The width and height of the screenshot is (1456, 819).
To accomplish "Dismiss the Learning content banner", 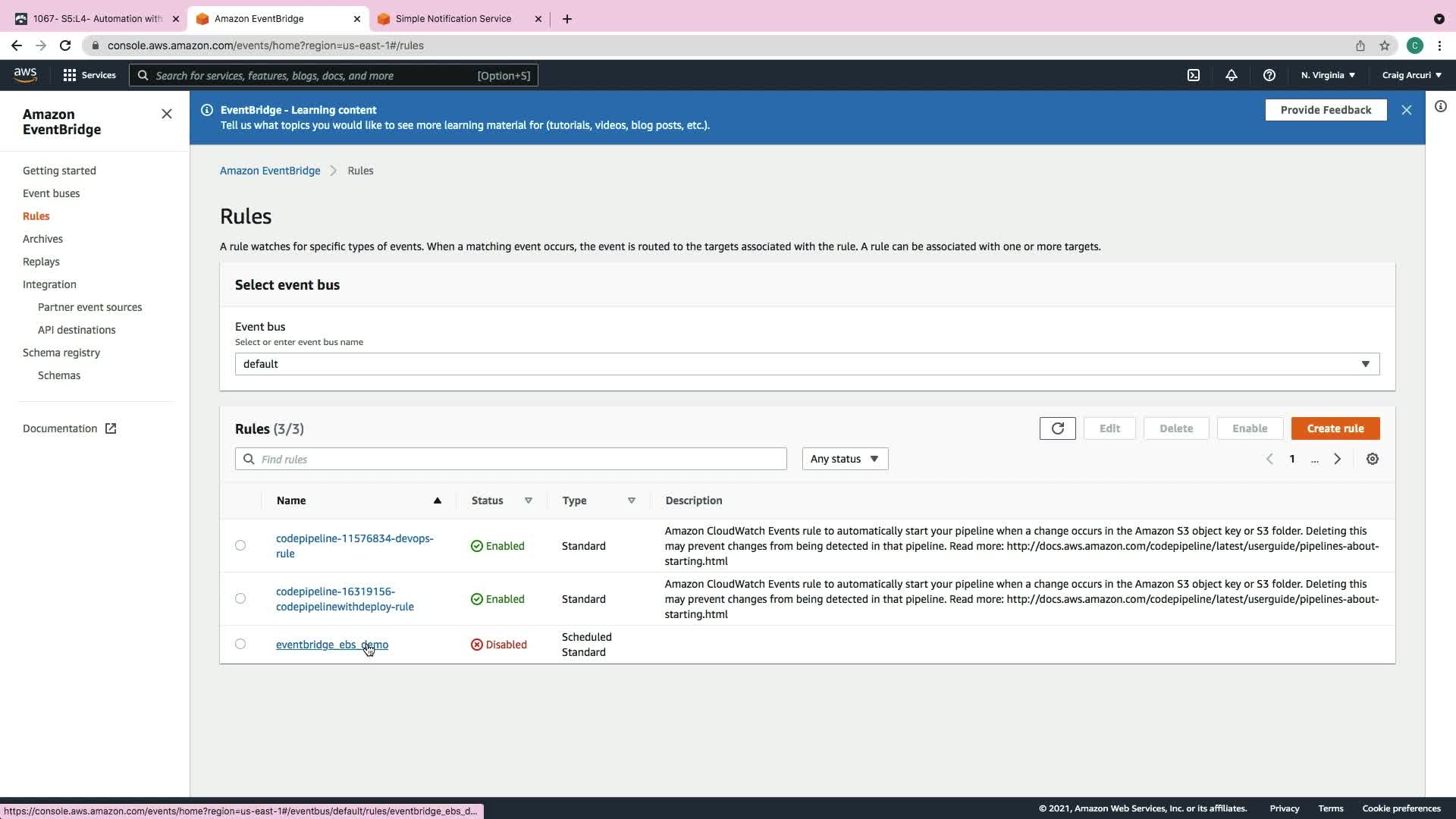I will point(1406,110).
